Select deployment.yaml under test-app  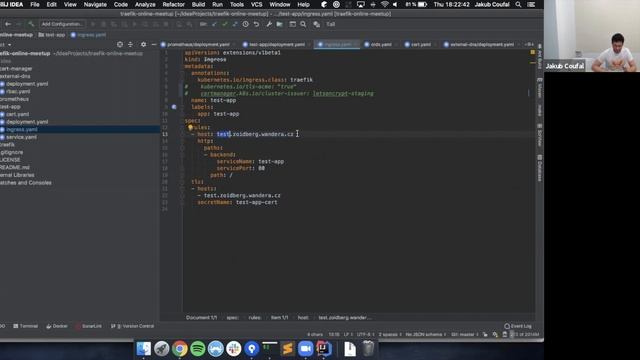[27, 122]
